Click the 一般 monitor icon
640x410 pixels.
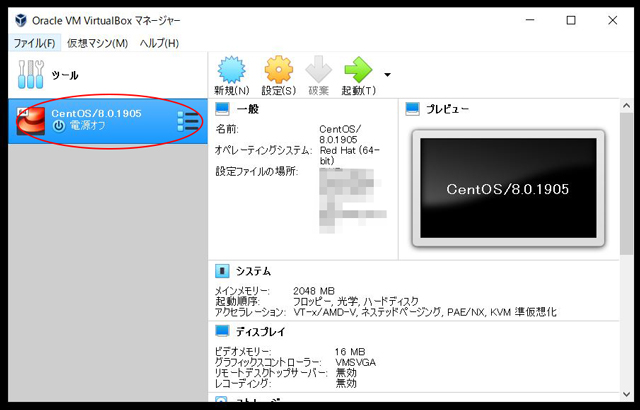pyautogui.click(x=222, y=109)
